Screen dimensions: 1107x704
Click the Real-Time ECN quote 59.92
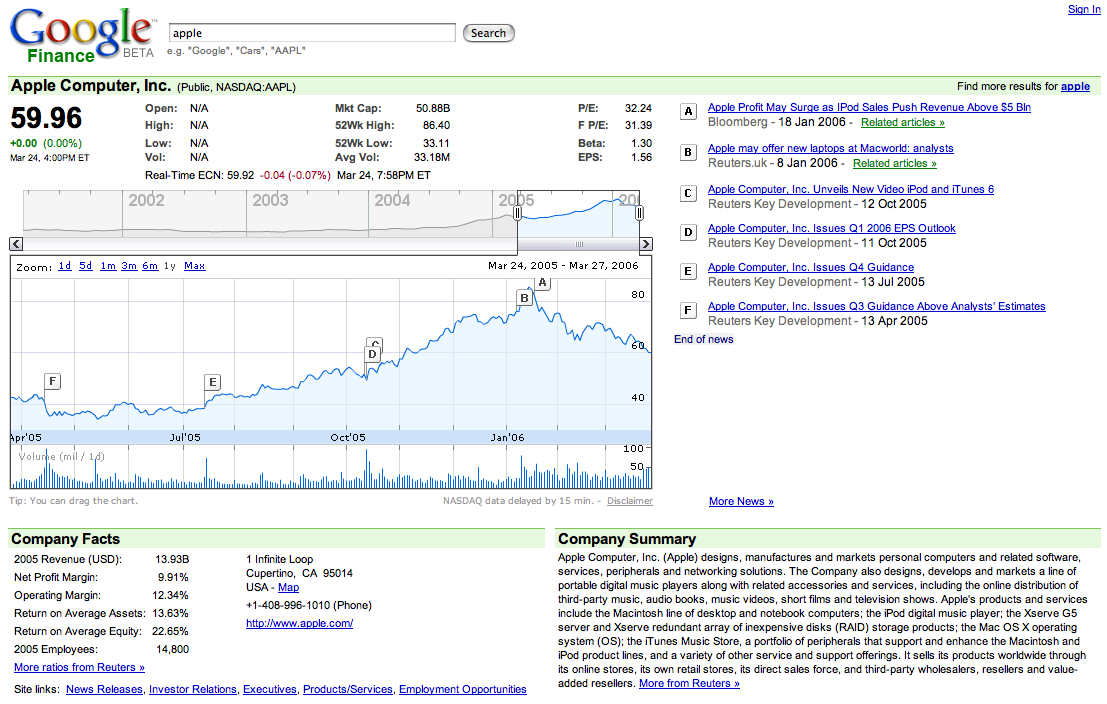(x=240, y=175)
